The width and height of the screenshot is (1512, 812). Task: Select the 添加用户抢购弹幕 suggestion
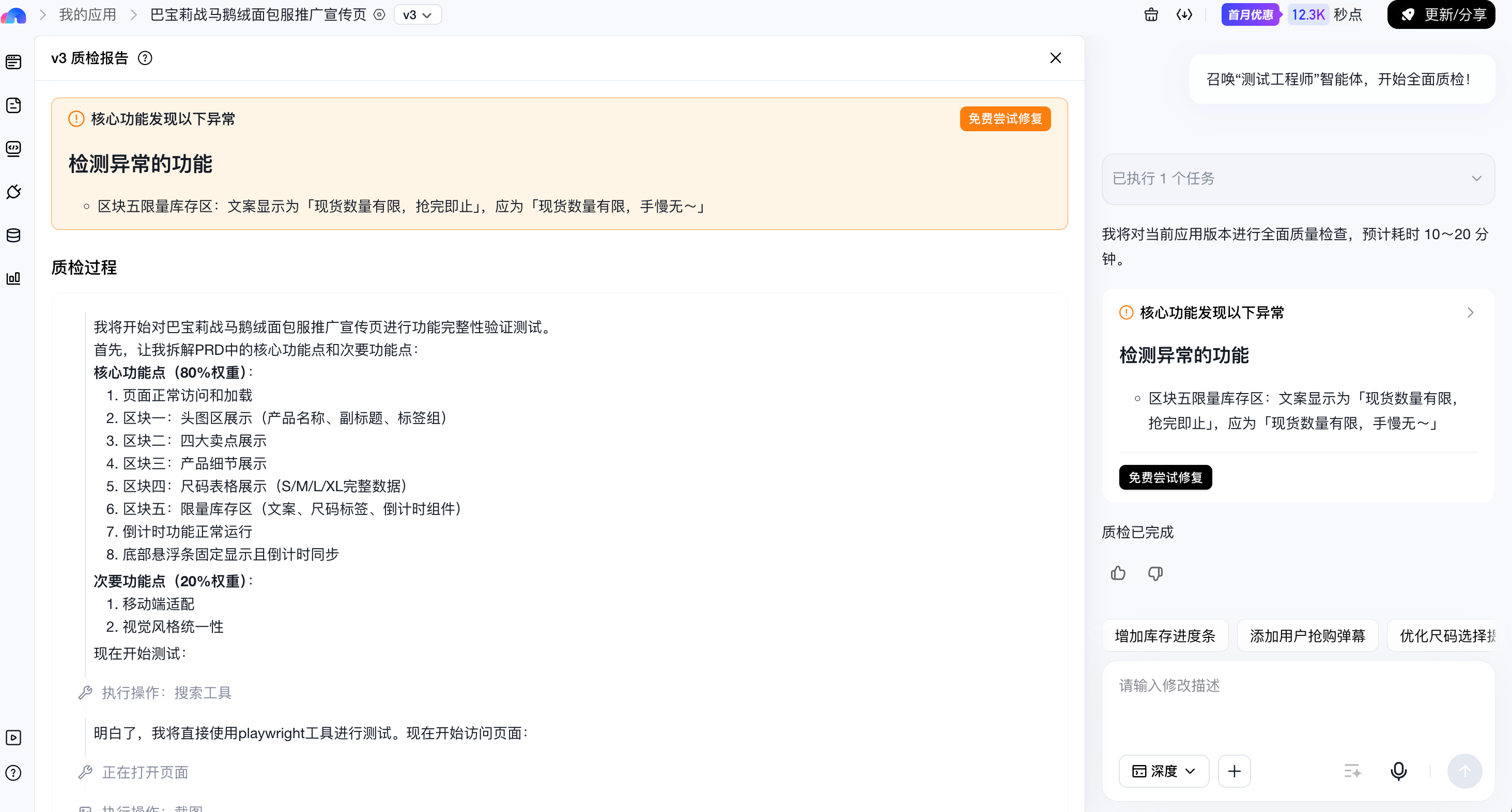1307,636
